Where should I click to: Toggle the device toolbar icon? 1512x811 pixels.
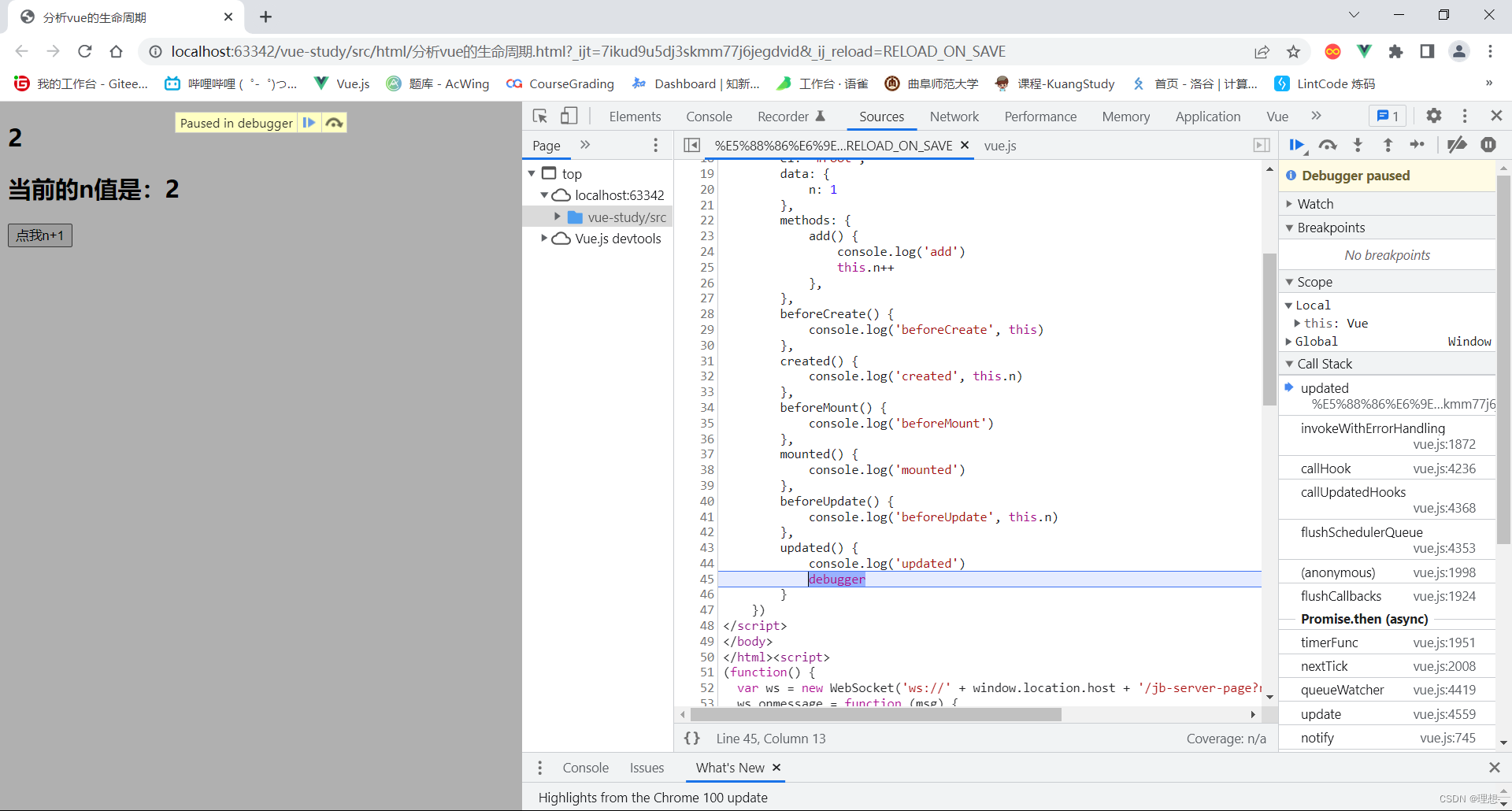click(x=569, y=116)
